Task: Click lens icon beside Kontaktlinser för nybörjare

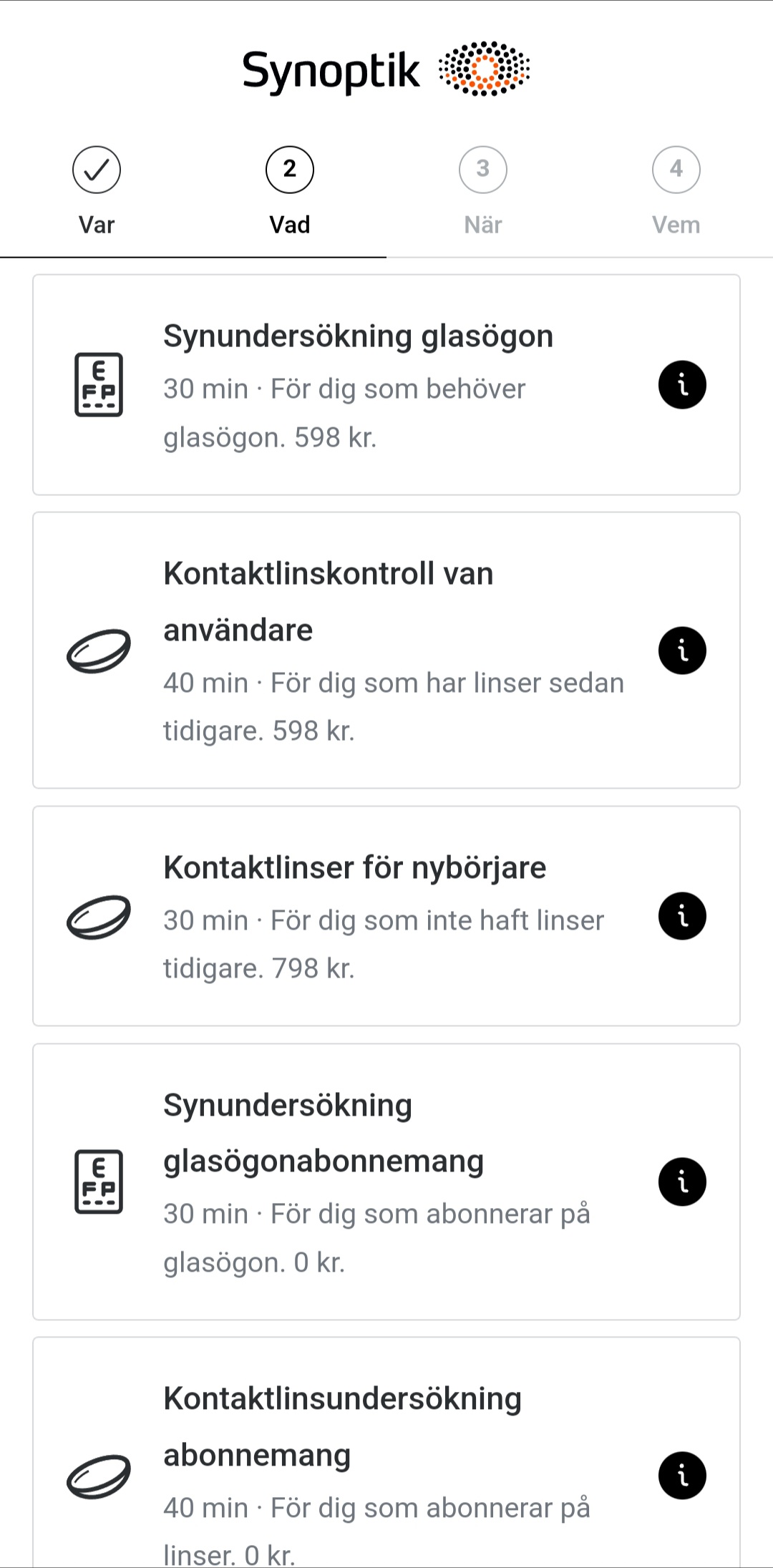Action: click(99, 916)
